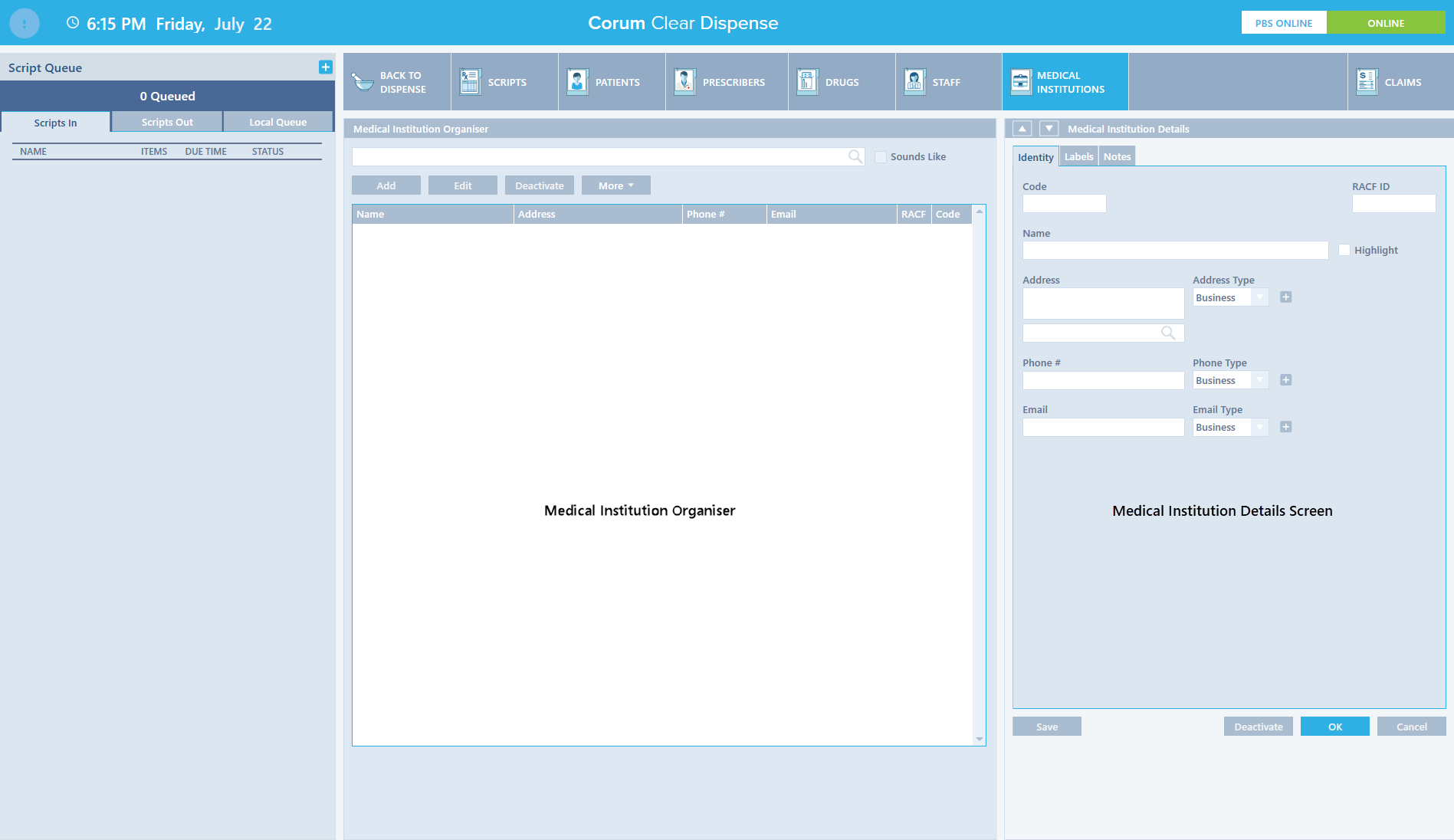Enable the Sounds Like checkbox
Viewport: 1454px width, 840px height.
[x=881, y=157]
